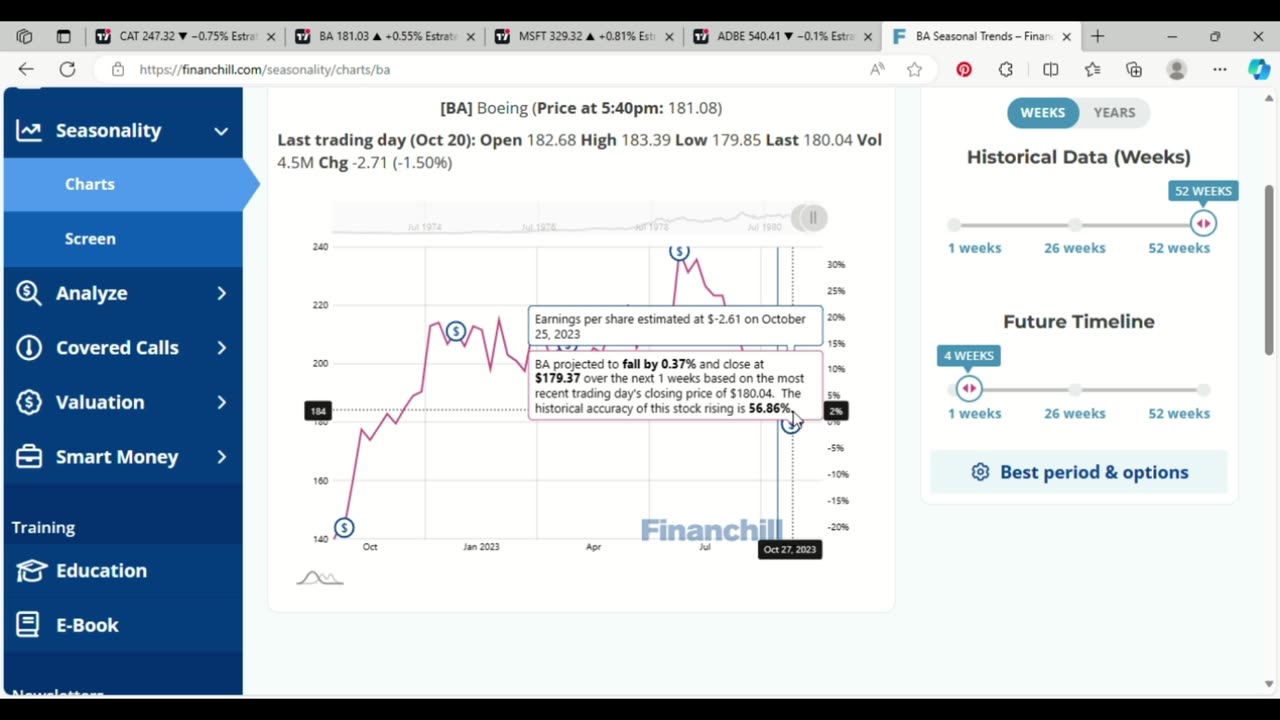Click the scrollbar down arrow

click(x=1269, y=685)
